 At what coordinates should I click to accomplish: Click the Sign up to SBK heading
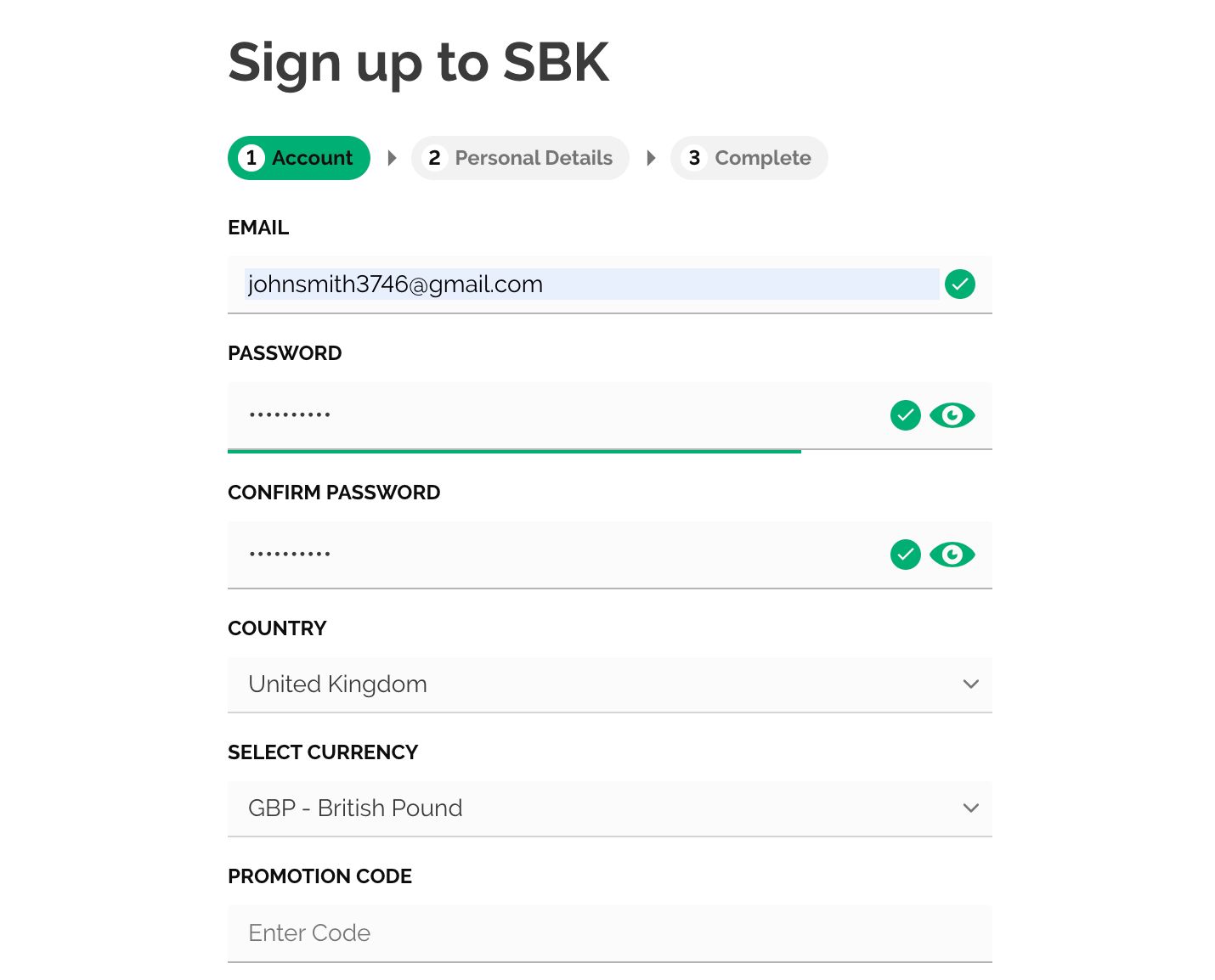(x=418, y=61)
